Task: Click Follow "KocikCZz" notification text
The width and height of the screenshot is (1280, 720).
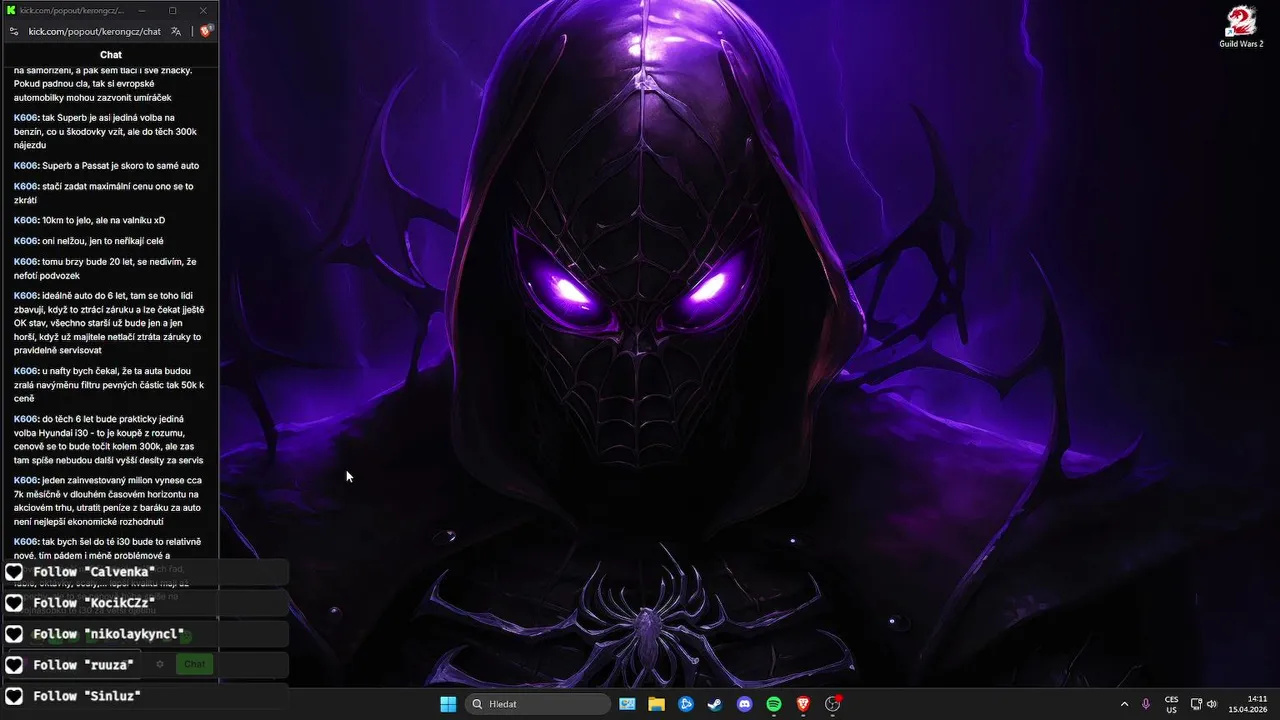Action: pyautogui.click(x=94, y=603)
